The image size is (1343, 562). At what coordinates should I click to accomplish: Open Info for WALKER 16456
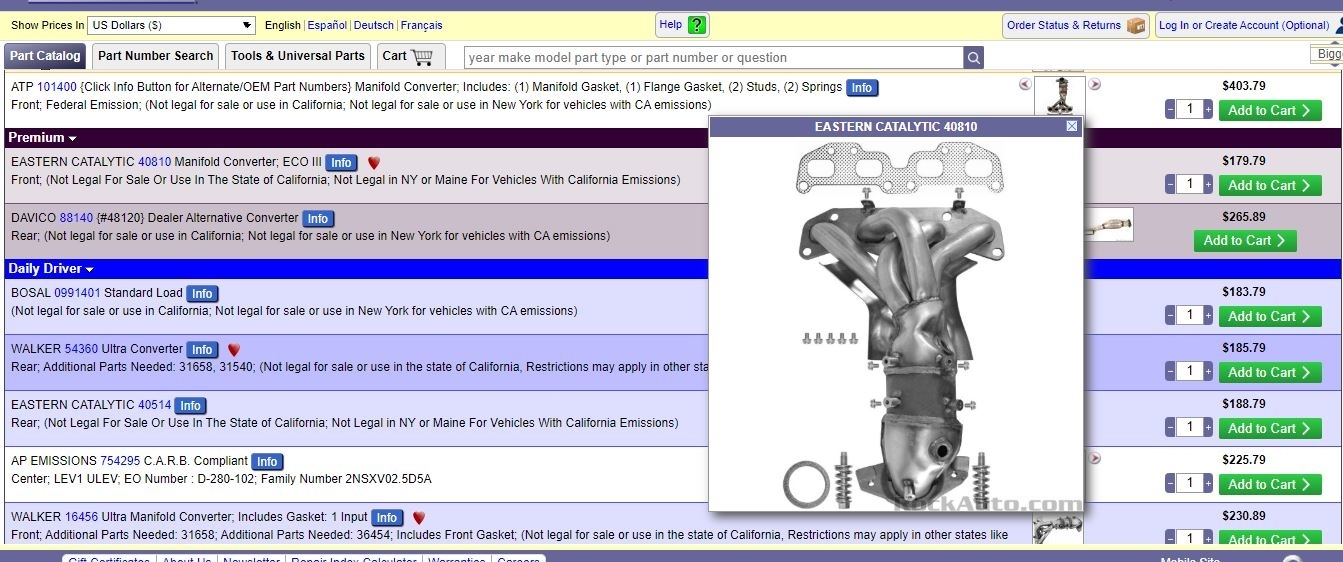tap(387, 518)
